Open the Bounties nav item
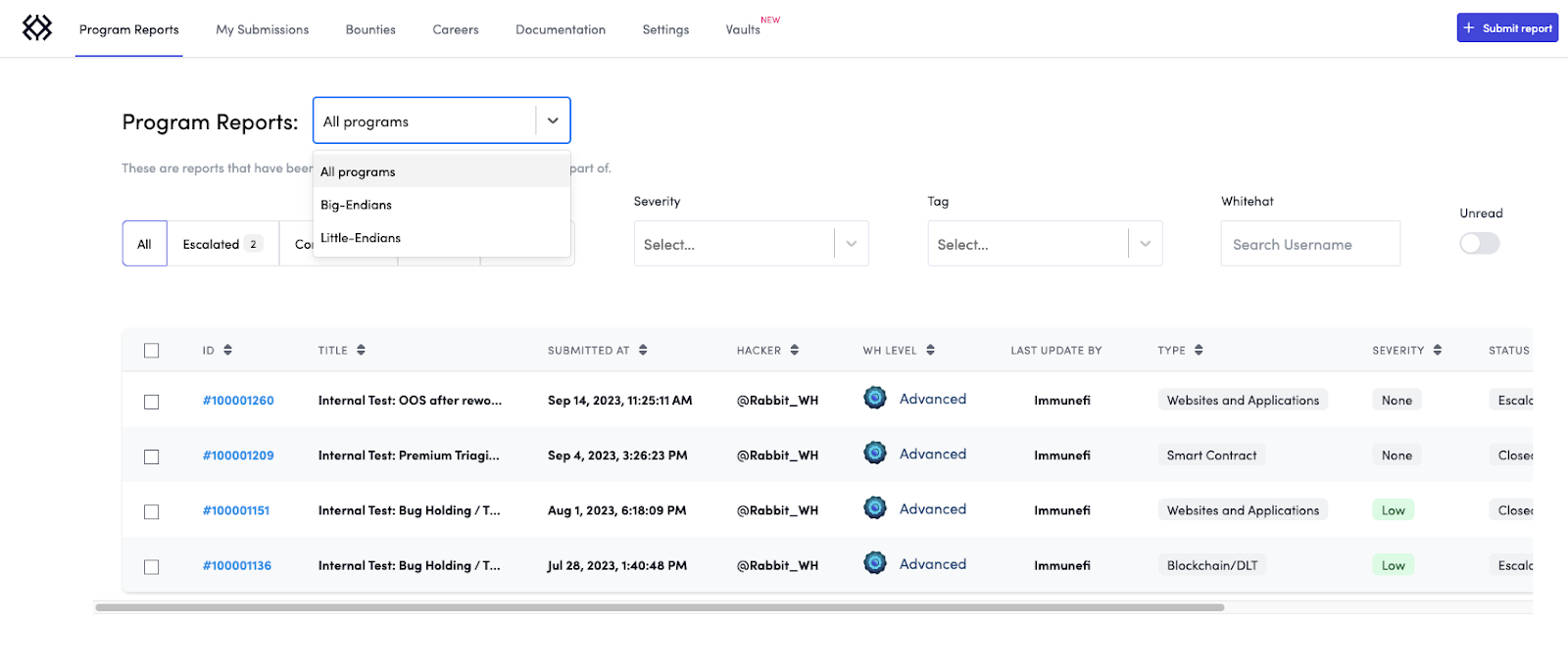1568x670 pixels. click(x=370, y=29)
